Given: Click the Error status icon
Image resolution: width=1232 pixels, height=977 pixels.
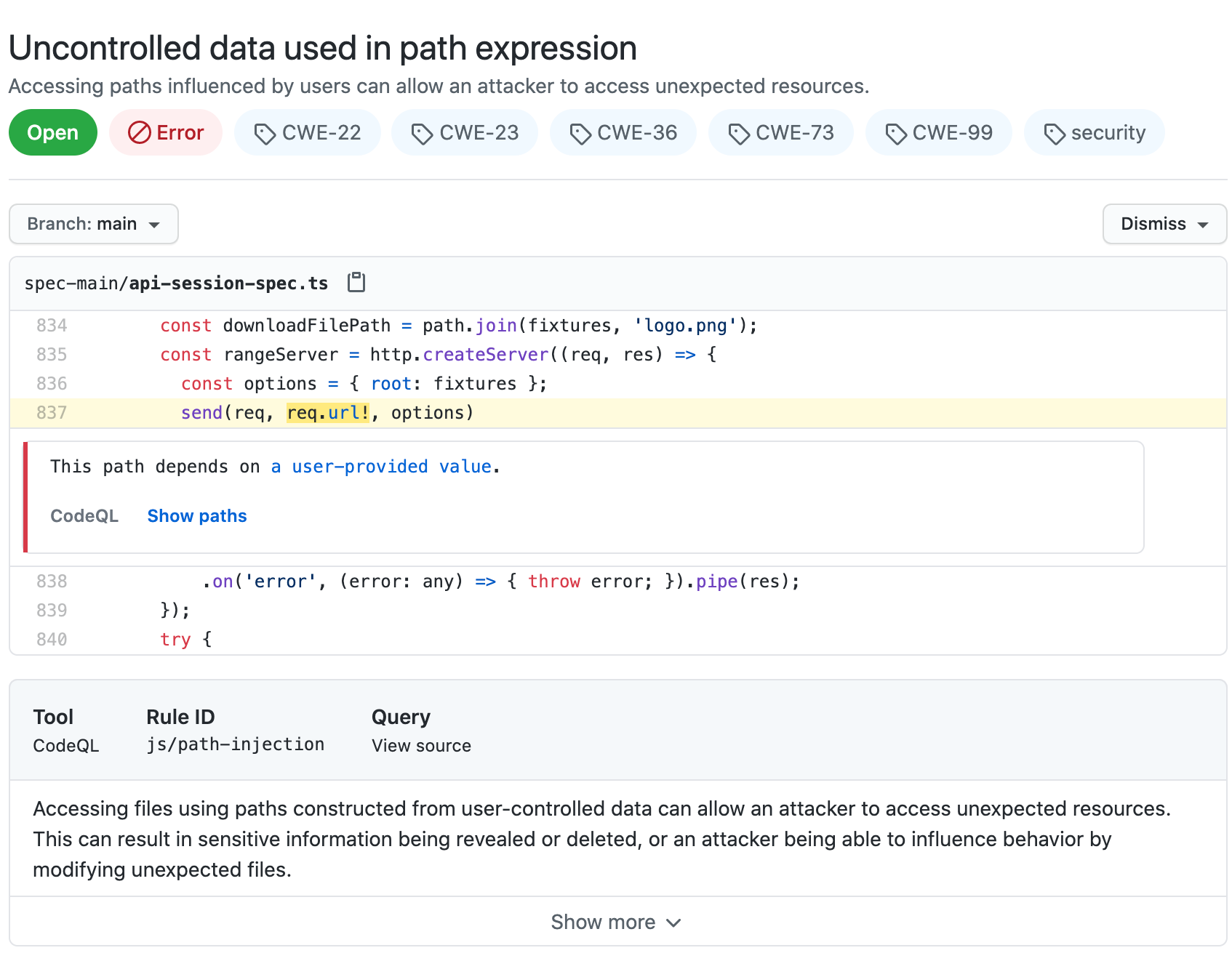Looking at the screenshot, I should point(139,132).
